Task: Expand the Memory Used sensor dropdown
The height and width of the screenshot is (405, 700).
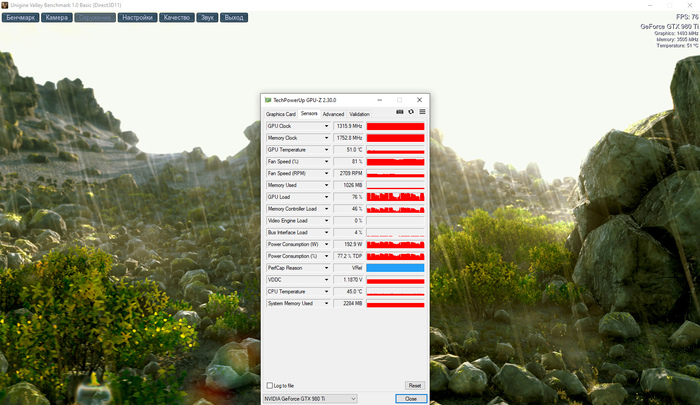Action: [326, 185]
